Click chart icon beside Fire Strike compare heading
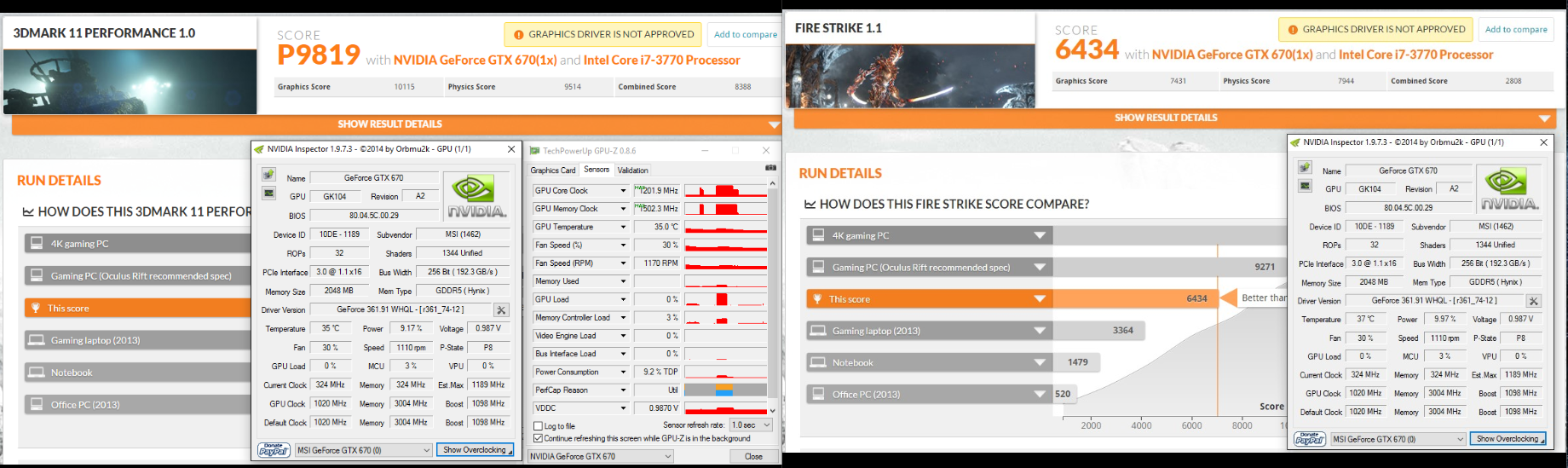The image size is (1568, 468). pyautogui.click(x=810, y=205)
